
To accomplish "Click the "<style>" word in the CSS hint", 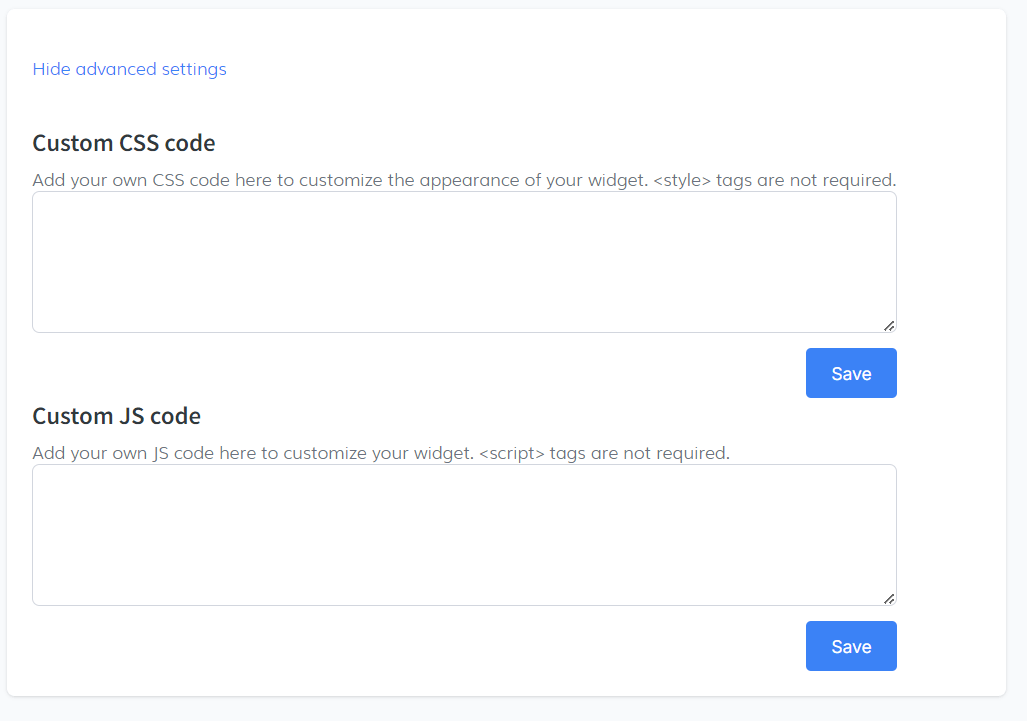I will pyautogui.click(x=681, y=181).
